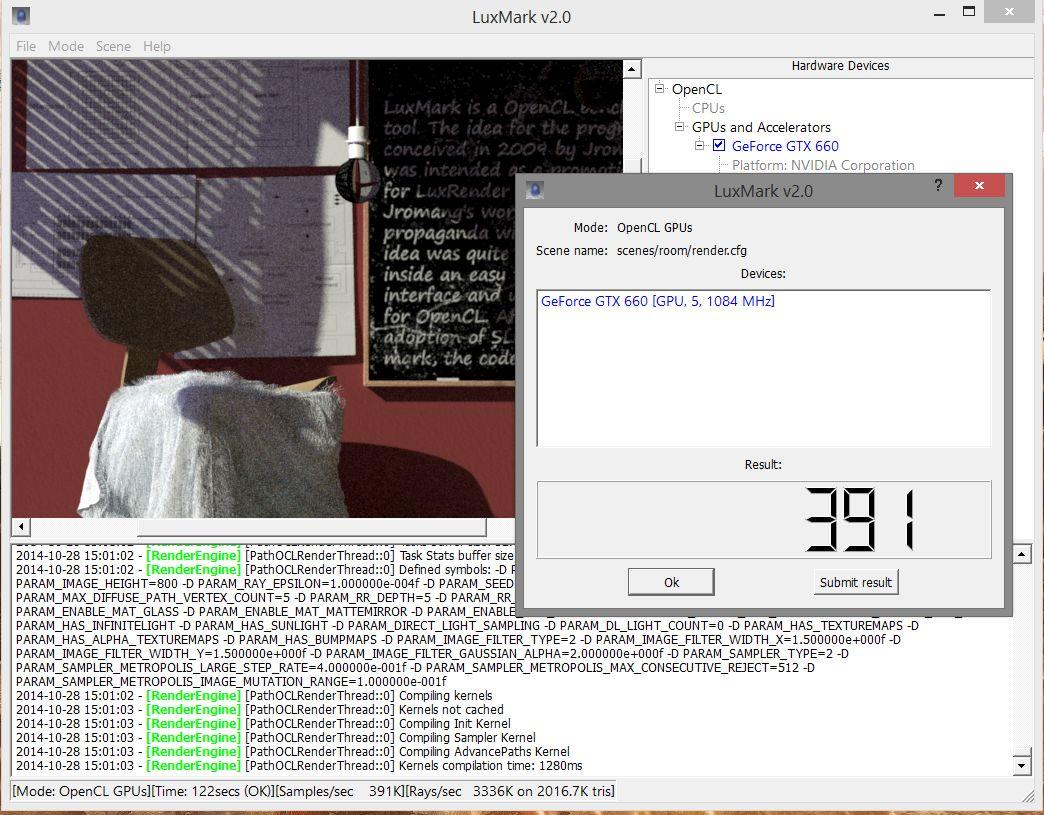This screenshot has height=815, width=1044.
Task: Click the 391 result display
Action: point(764,519)
